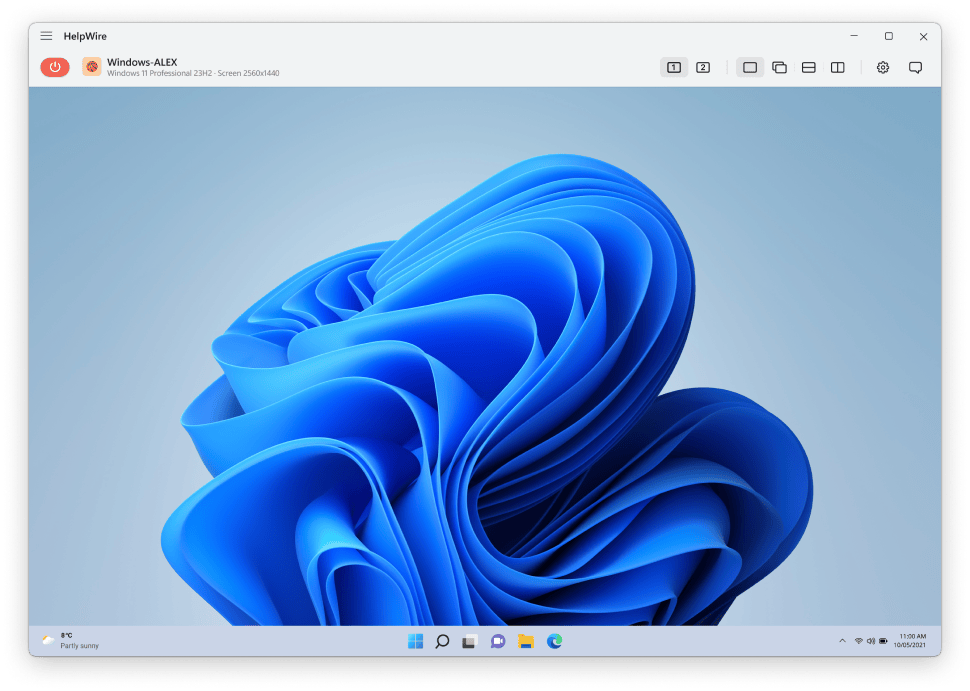The width and height of the screenshot is (970, 691).
Task: Switch to remote monitor 2
Action: tap(703, 67)
